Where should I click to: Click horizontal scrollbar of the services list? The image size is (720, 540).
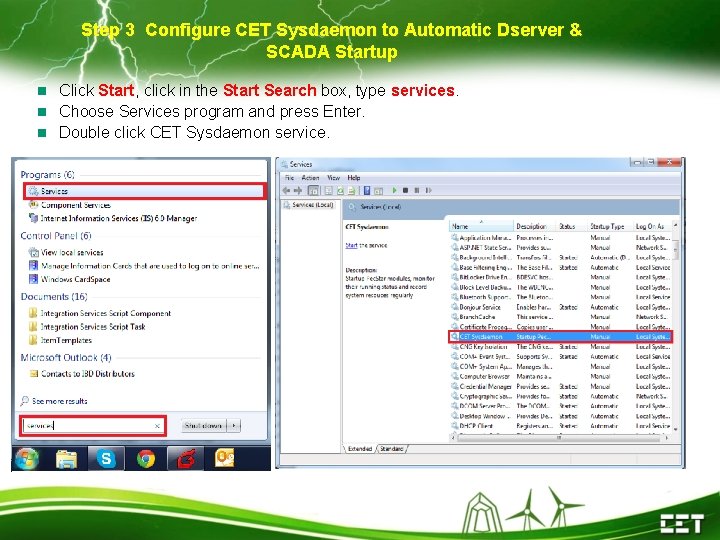click(x=560, y=438)
